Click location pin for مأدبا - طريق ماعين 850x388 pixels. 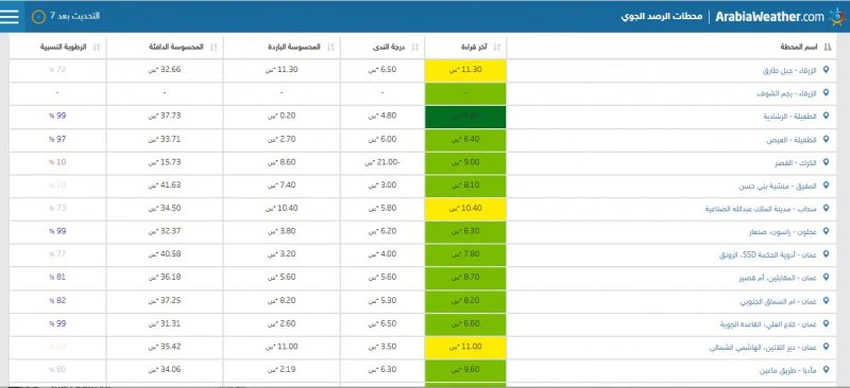coord(826,370)
